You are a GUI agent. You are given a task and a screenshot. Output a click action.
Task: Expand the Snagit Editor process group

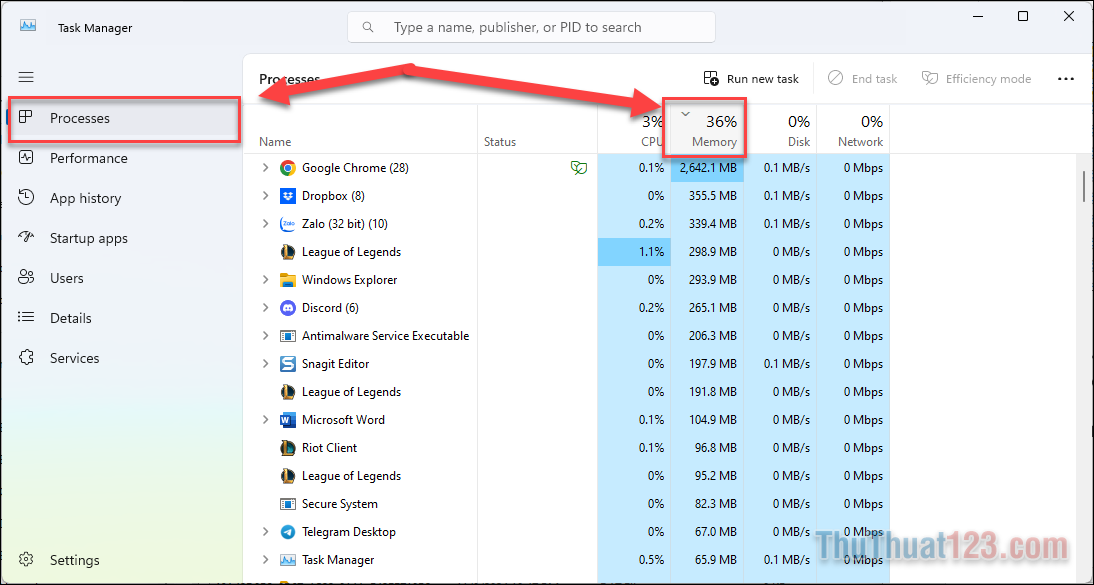(x=265, y=363)
